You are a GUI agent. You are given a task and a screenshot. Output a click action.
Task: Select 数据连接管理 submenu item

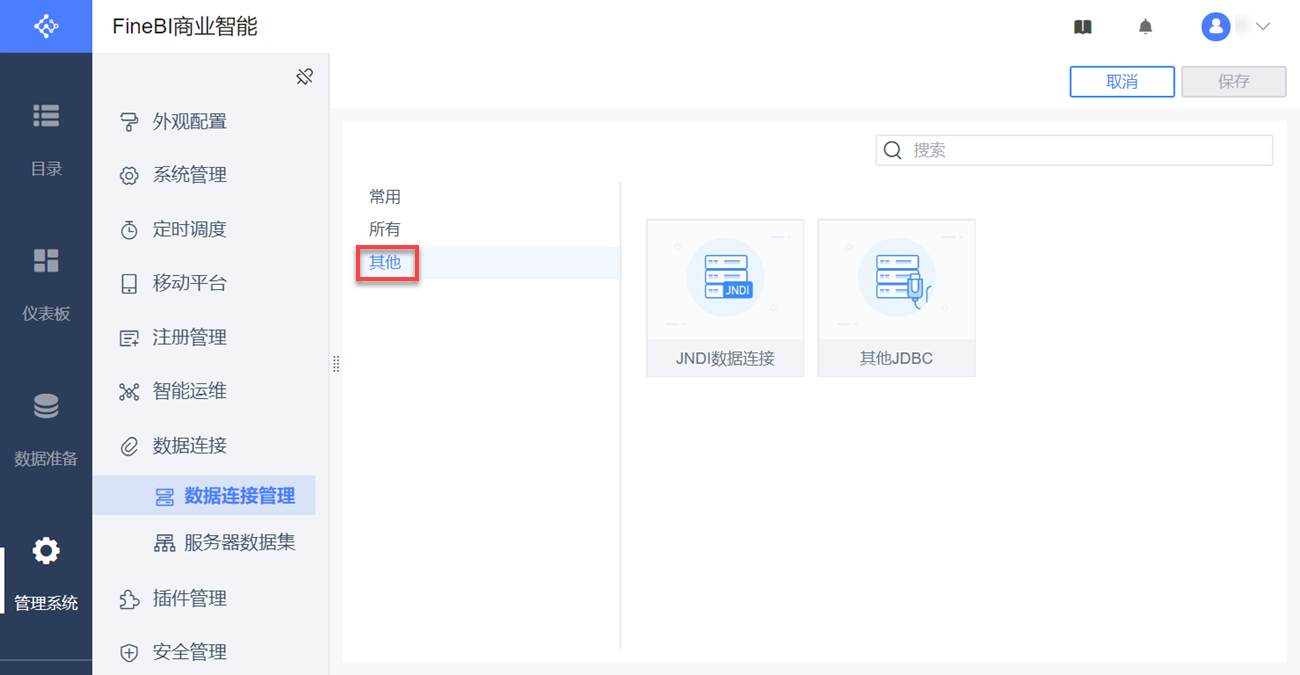[204, 496]
